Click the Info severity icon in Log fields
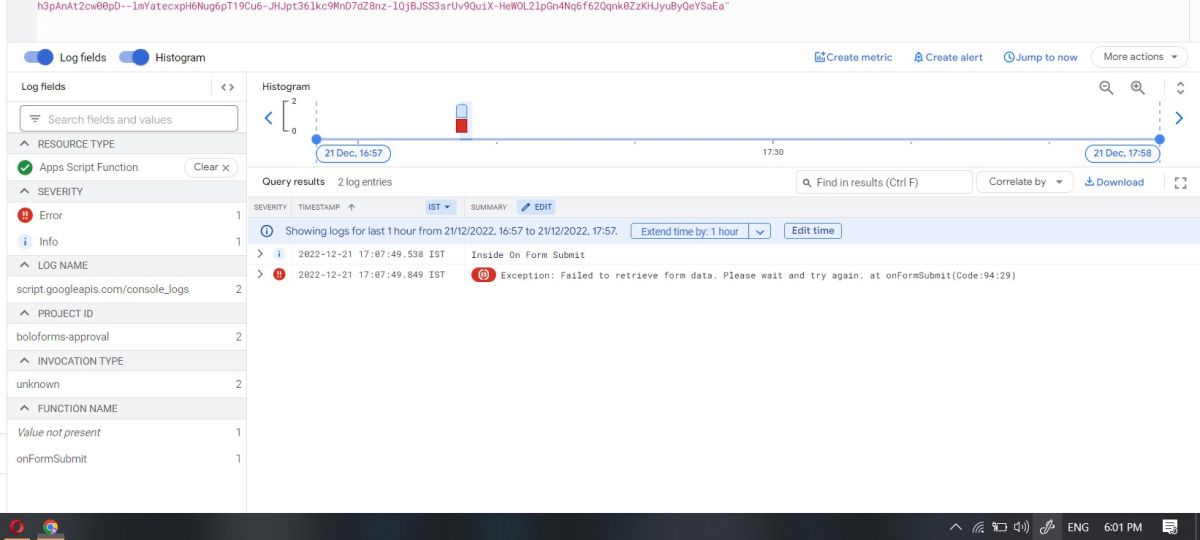 tap(25, 241)
